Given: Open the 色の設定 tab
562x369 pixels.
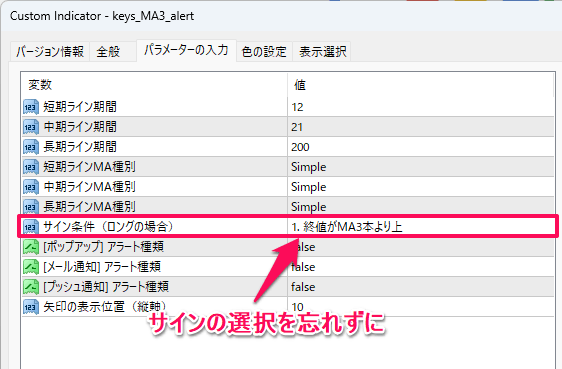Looking at the screenshot, I should coord(264,52).
